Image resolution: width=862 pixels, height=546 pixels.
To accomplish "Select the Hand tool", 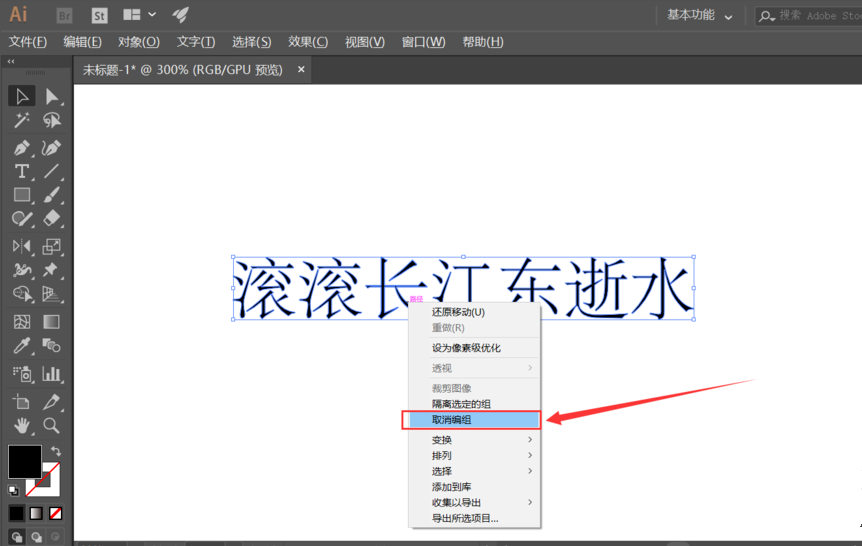I will [21, 425].
